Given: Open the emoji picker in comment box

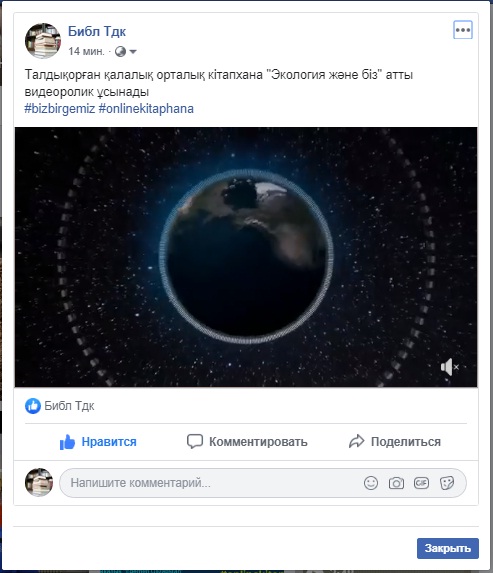Looking at the screenshot, I should 371,483.
